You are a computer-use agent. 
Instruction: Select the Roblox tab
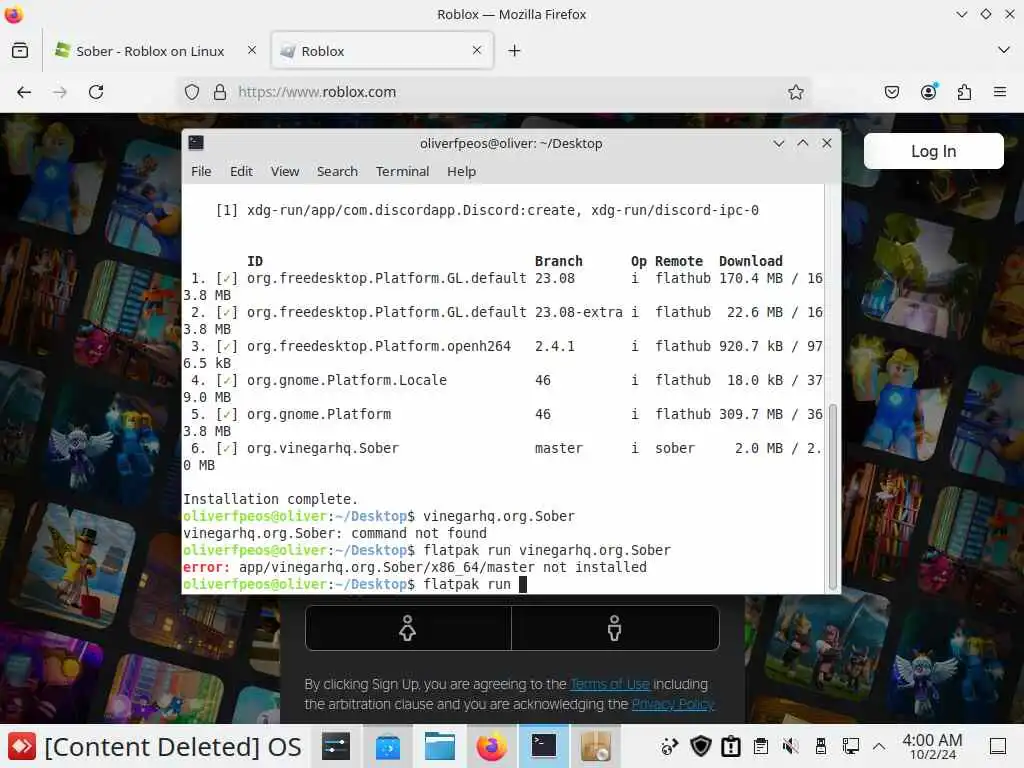(382, 50)
